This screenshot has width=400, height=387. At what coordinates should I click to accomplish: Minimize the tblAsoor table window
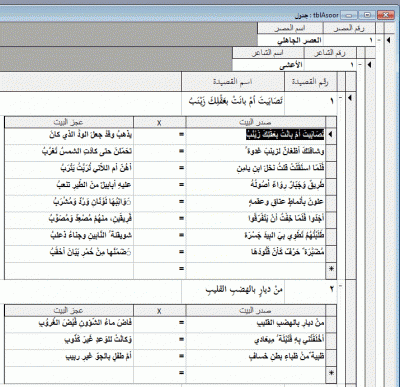coord(349,15)
